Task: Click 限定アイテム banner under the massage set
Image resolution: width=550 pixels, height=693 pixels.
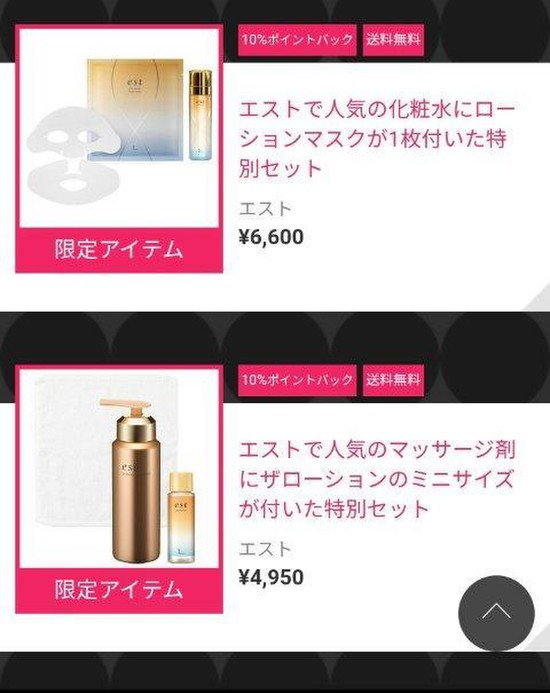Action: coord(119,590)
